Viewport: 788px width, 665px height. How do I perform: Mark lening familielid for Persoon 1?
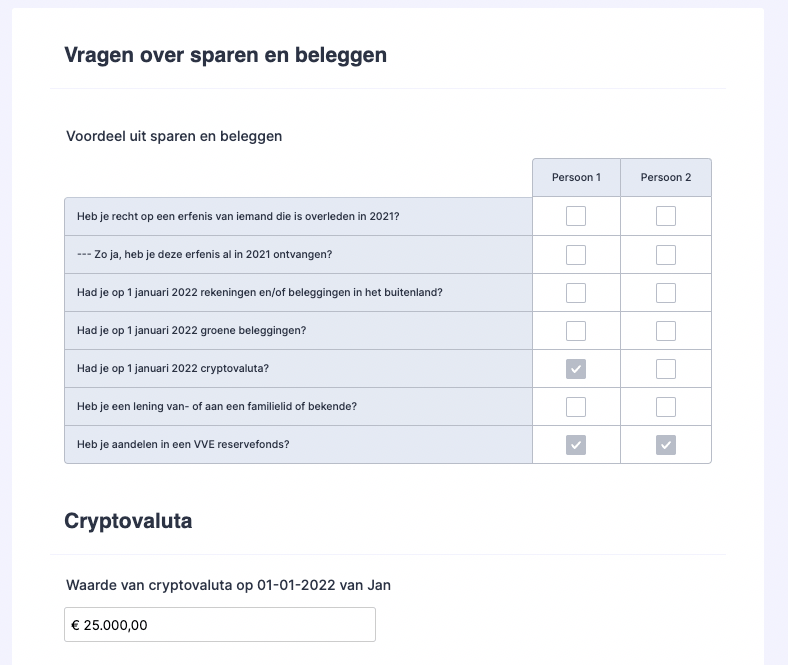(576, 407)
